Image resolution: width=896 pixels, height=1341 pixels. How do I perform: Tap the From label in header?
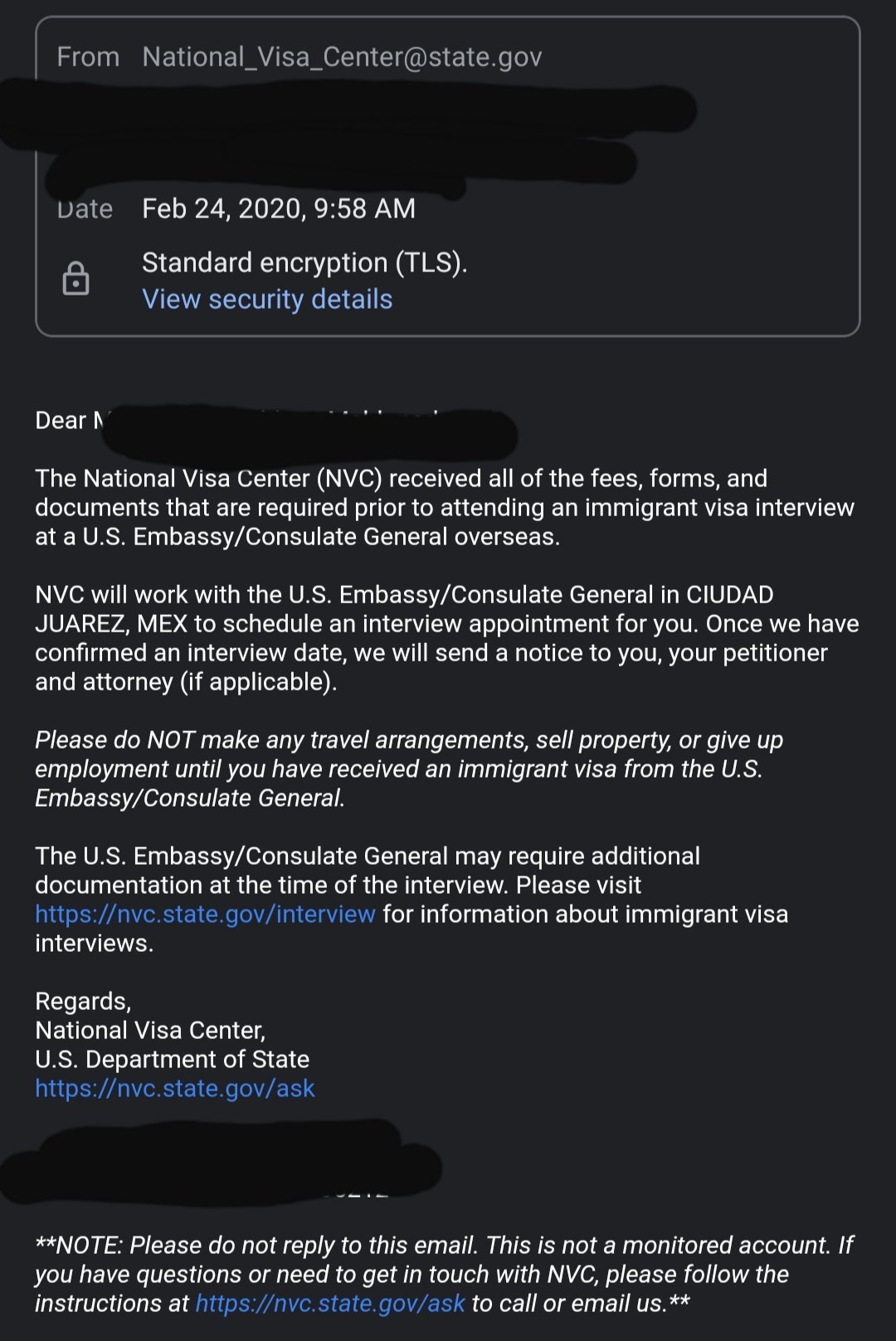coord(88,56)
